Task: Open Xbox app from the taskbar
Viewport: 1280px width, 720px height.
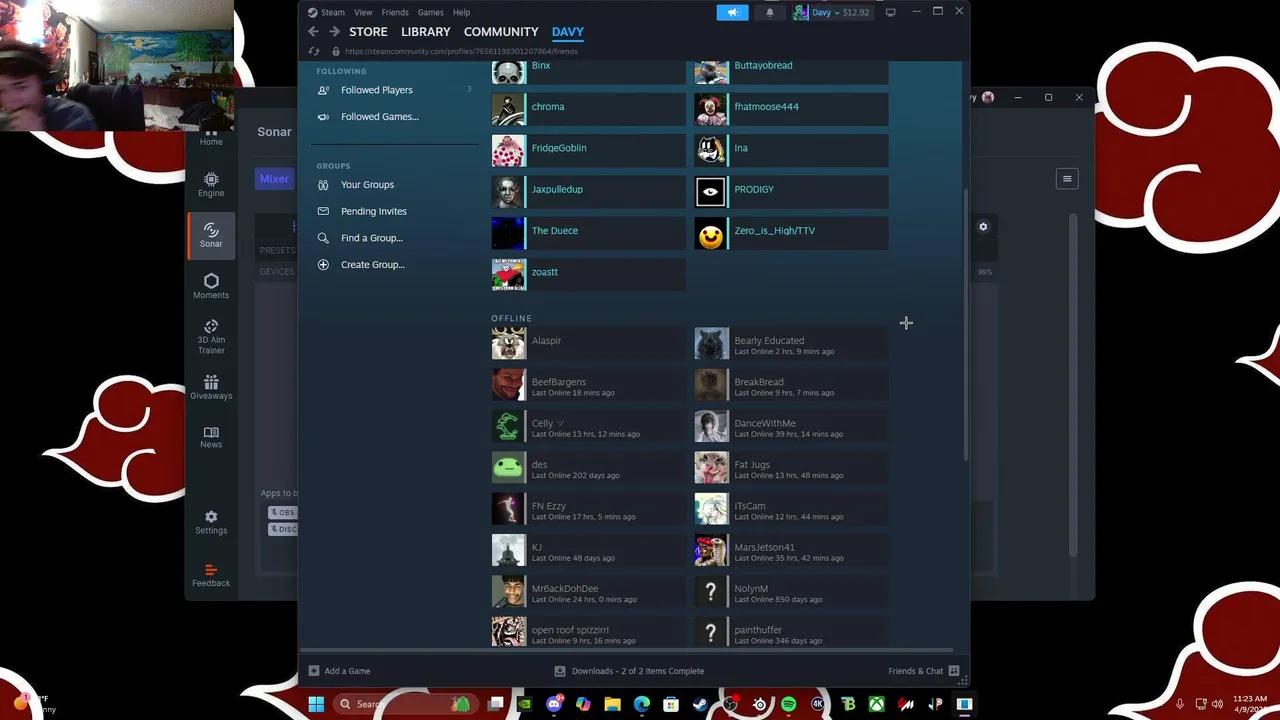Action: [x=876, y=704]
